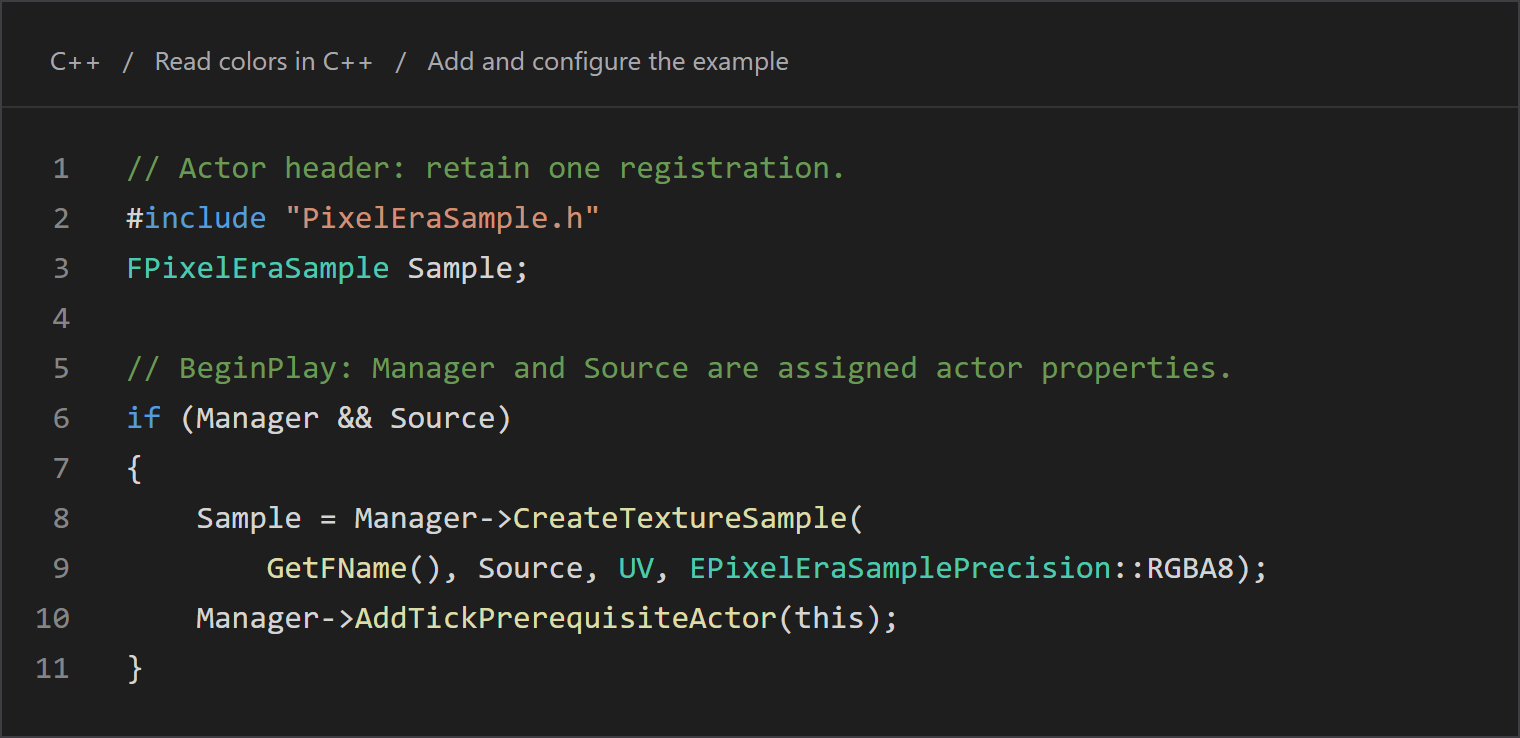Go to the "Read colors in C++" breadcrumb
1520x738 pixels.
pyautogui.click(x=264, y=62)
